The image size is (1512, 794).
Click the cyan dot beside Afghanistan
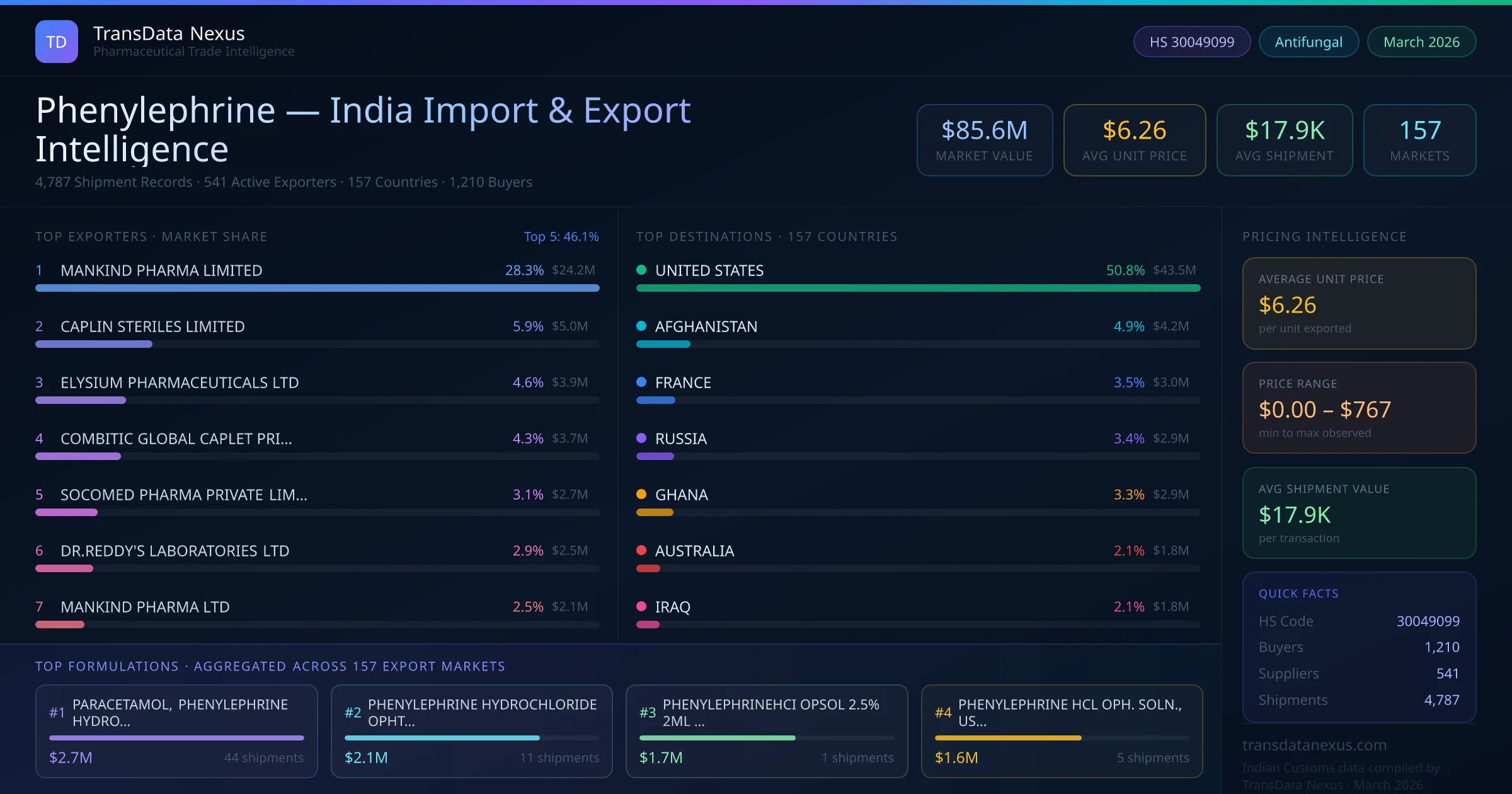641,326
